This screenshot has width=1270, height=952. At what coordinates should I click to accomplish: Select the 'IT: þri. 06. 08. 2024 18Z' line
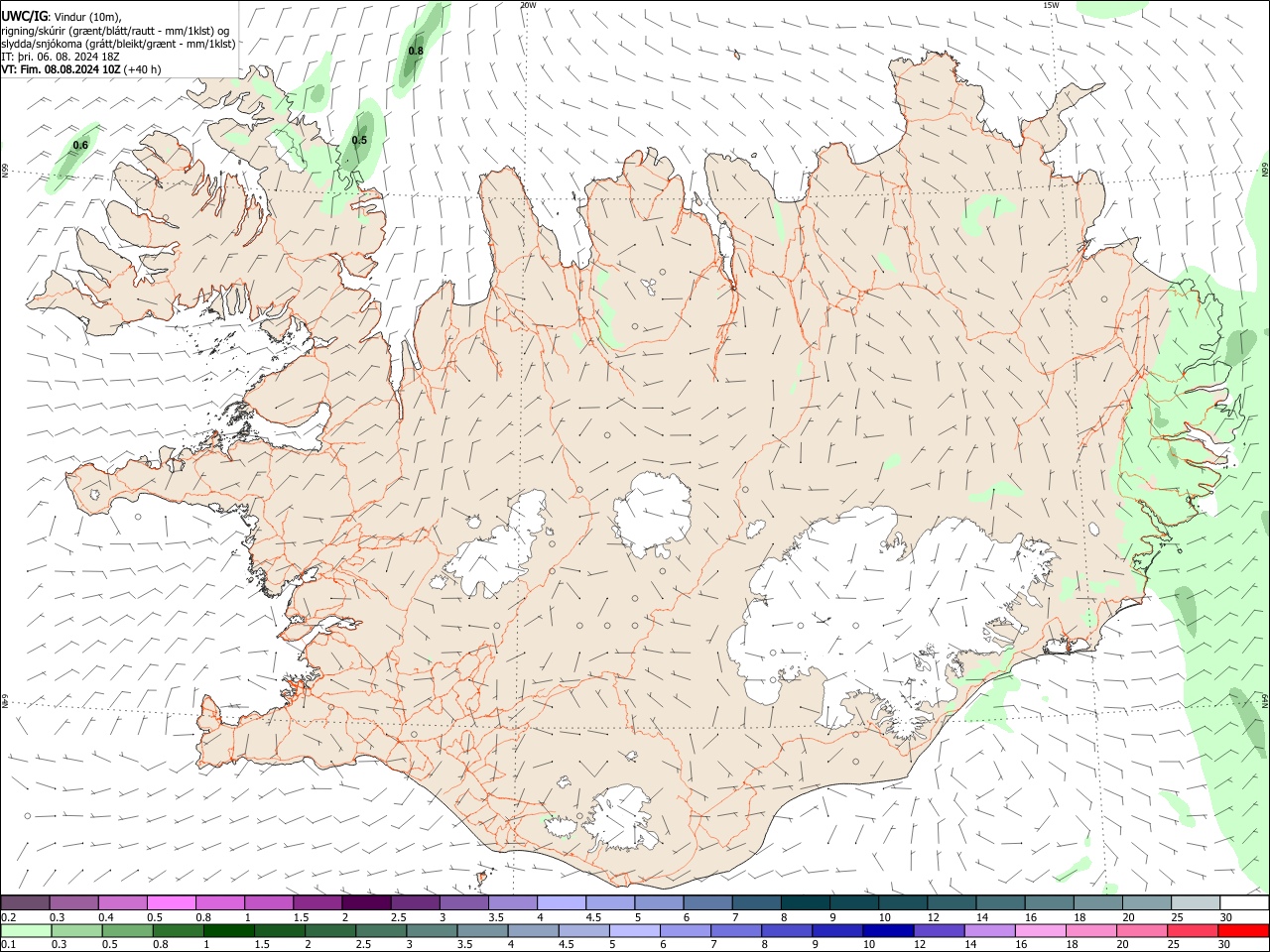pyautogui.click(x=61, y=57)
